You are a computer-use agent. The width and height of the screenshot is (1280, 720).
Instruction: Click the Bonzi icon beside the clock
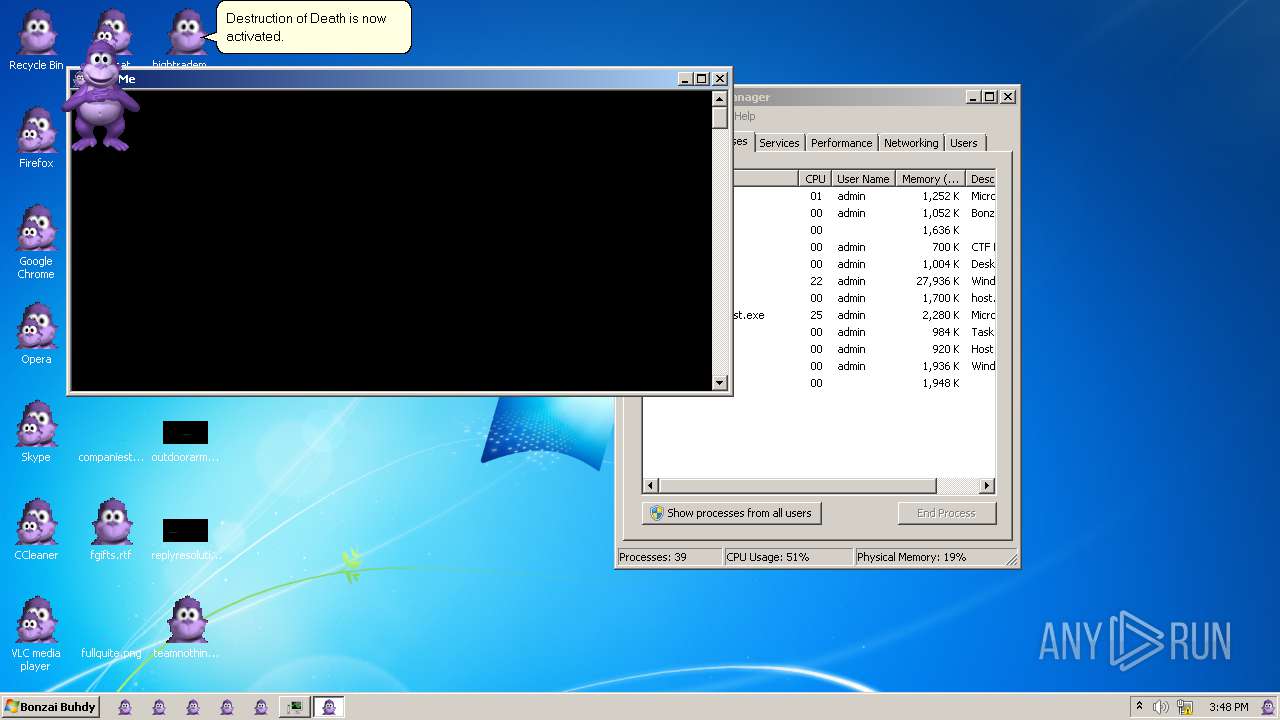(1268, 707)
